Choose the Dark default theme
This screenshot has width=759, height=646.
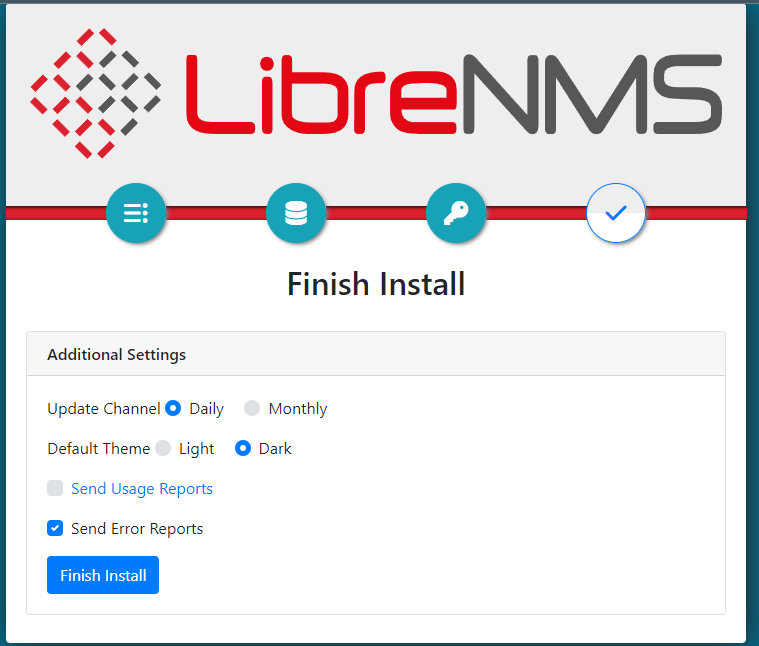243,449
